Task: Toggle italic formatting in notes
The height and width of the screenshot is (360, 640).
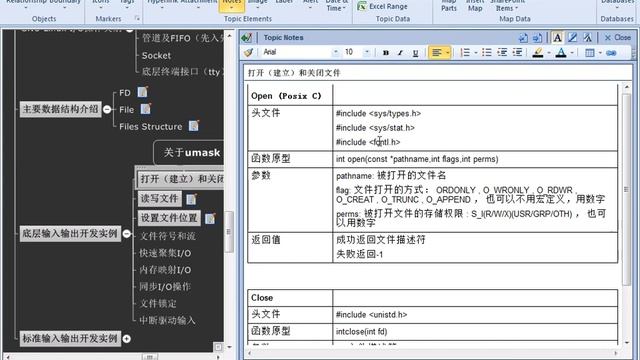Action: (400, 53)
